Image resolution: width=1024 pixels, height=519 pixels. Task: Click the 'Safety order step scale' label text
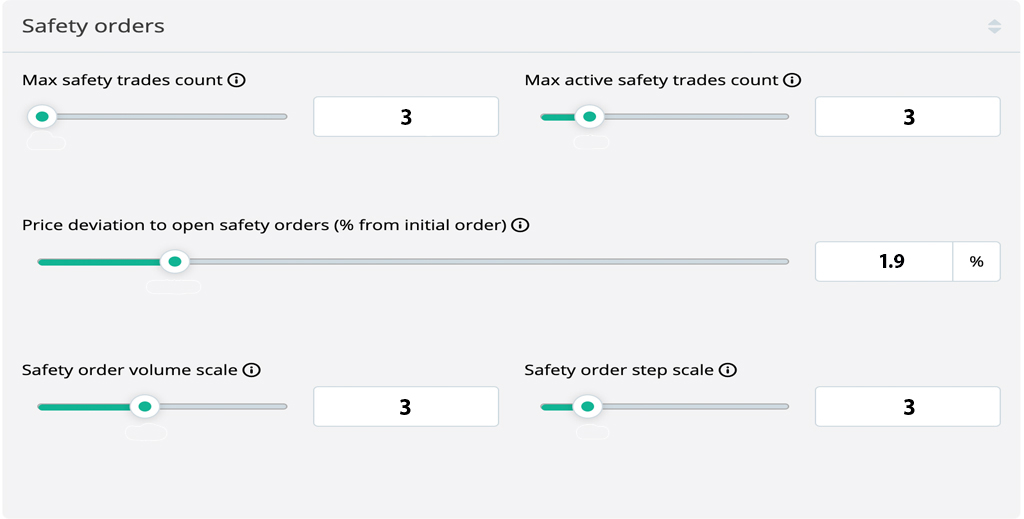pos(619,370)
